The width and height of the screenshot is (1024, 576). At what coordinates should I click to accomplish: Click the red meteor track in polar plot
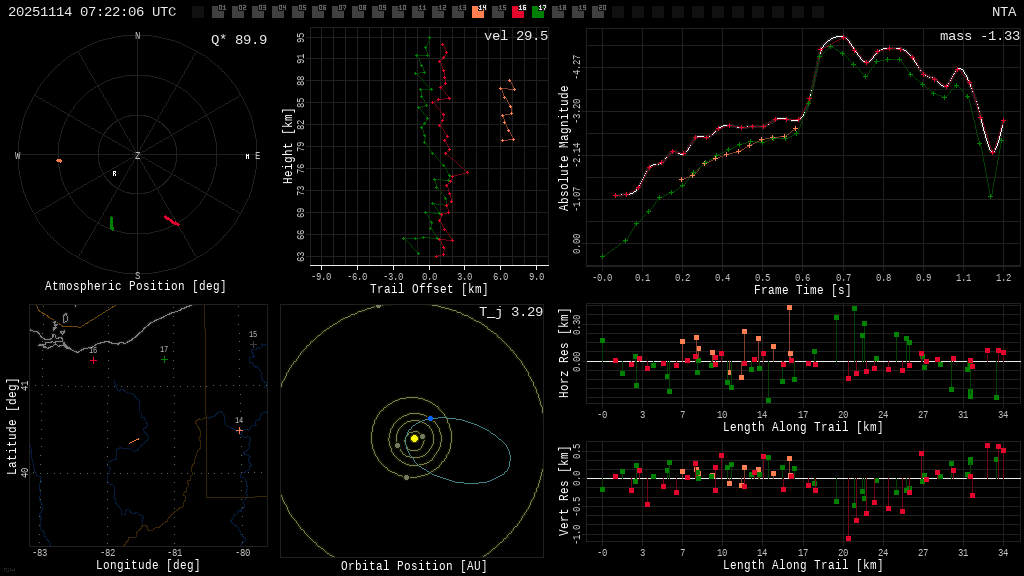coord(171,220)
